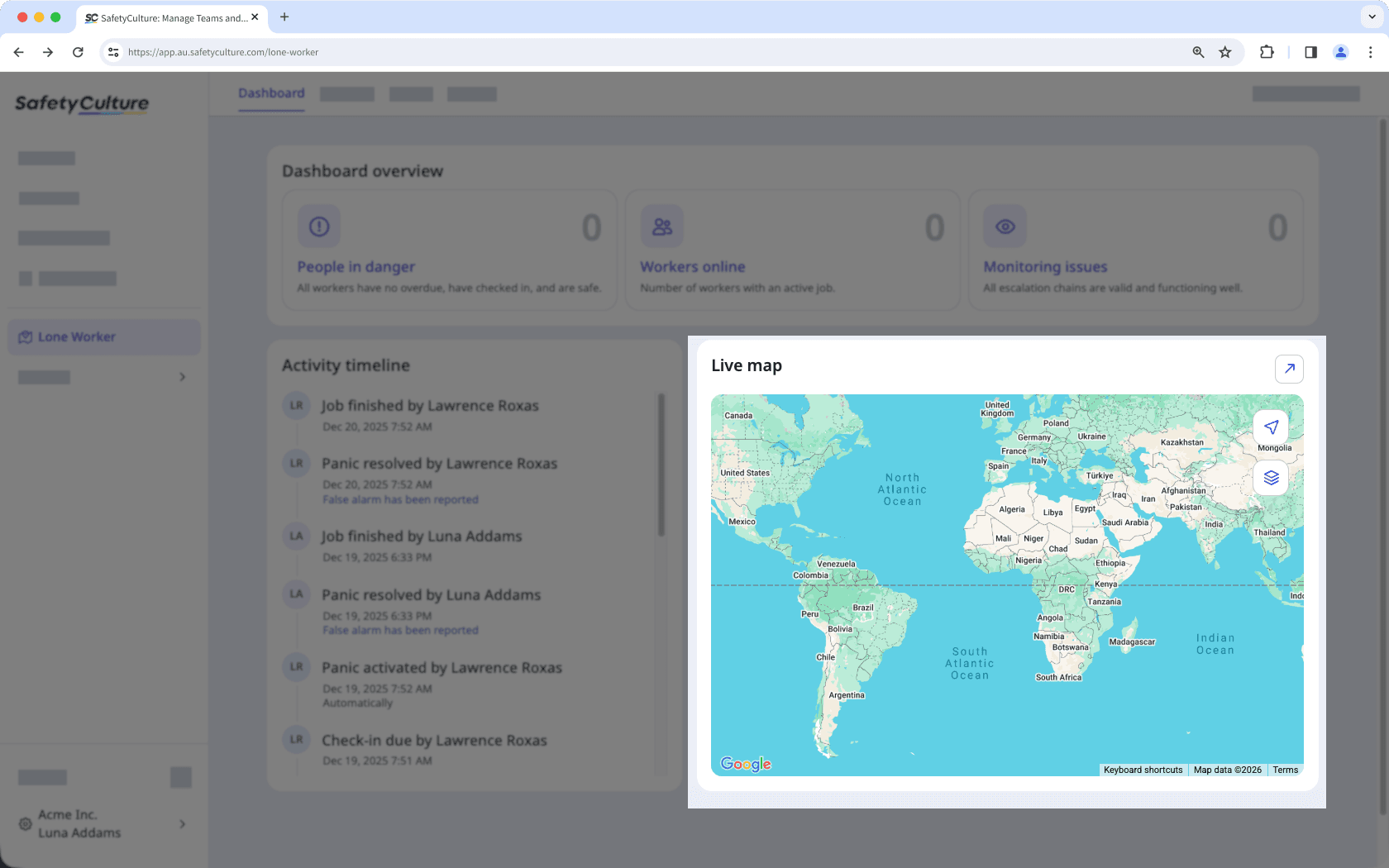Click the Lone Worker sidebar icon
This screenshot has width=1389, height=868.
[x=26, y=336]
